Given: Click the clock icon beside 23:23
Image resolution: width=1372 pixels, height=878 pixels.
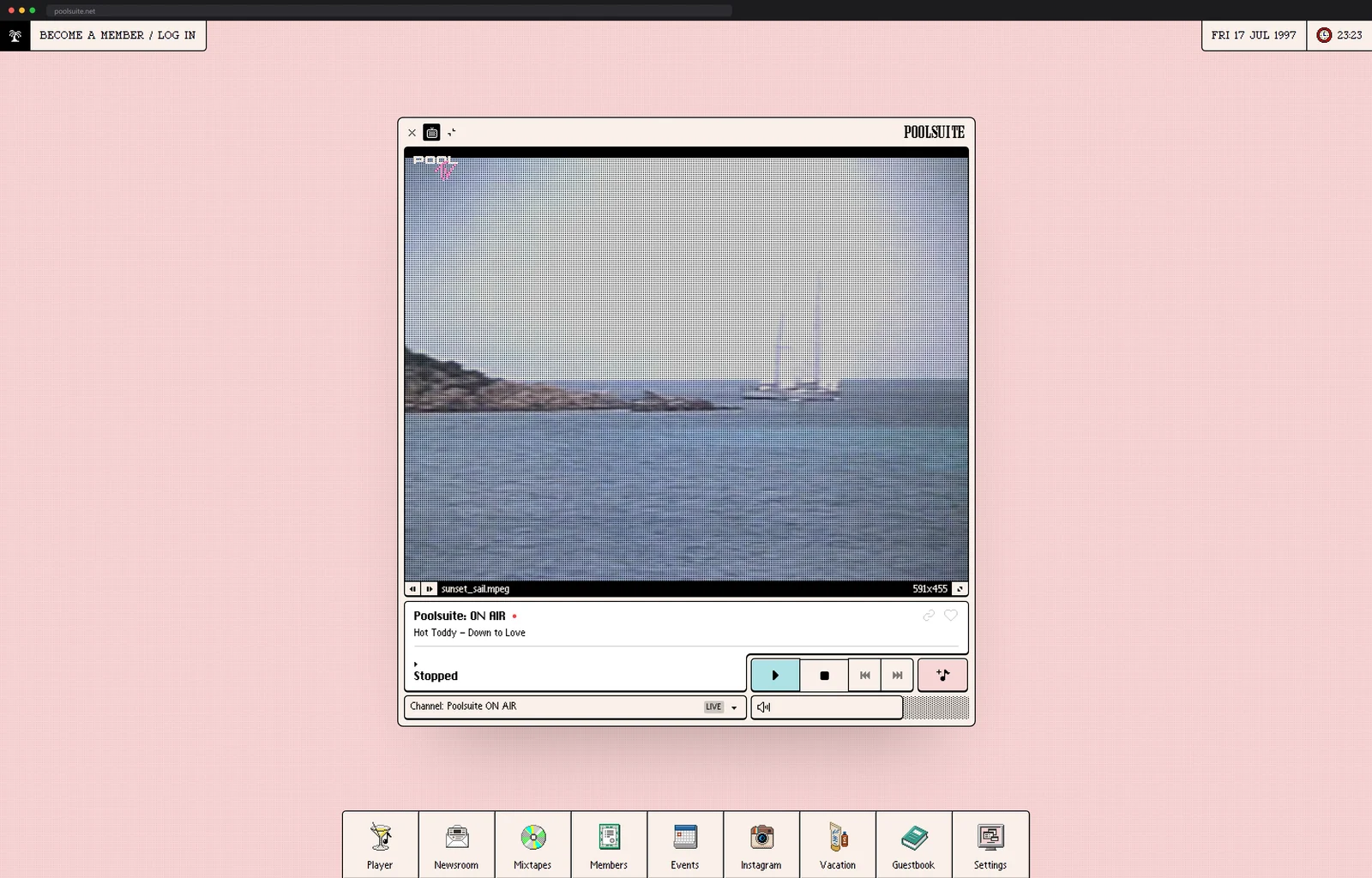Looking at the screenshot, I should click(1324, 35).
